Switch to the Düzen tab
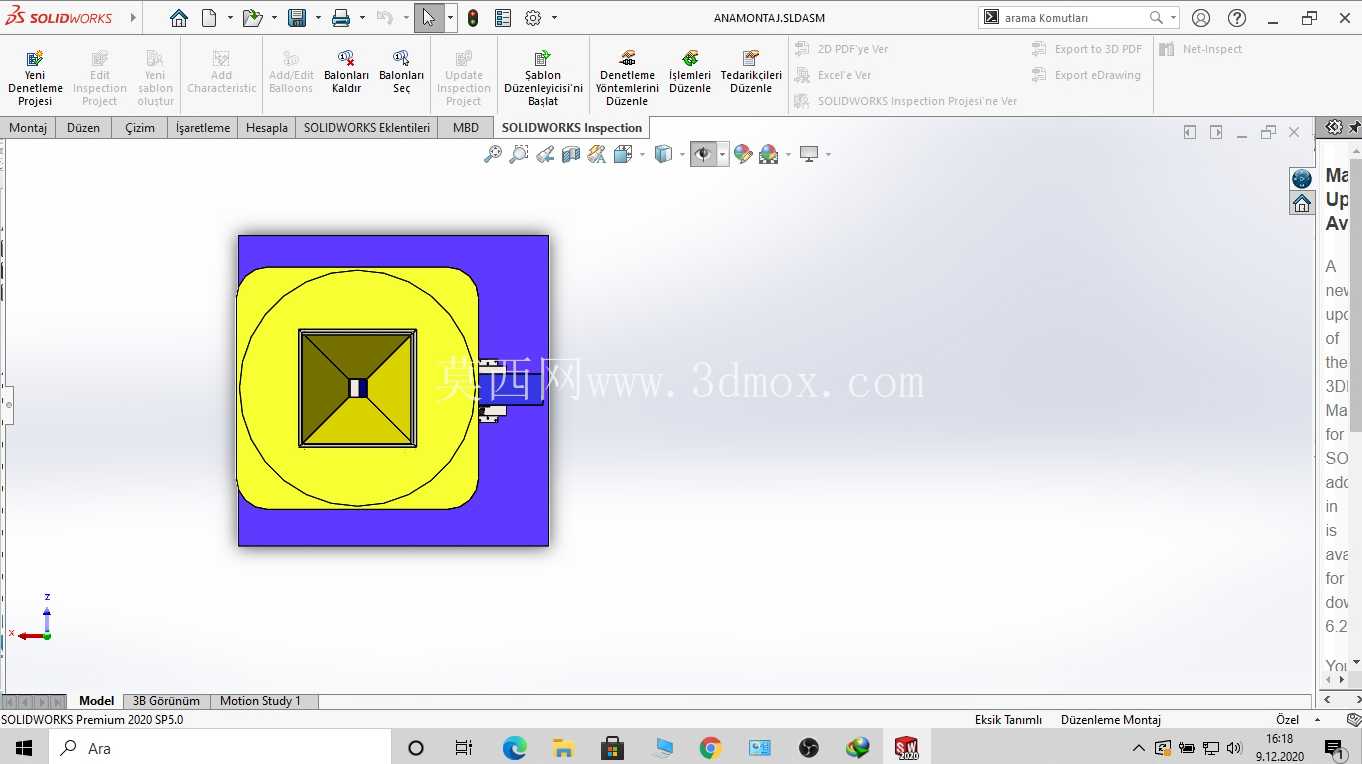The width and height of the screenshot is (1362, 764). 83,127
